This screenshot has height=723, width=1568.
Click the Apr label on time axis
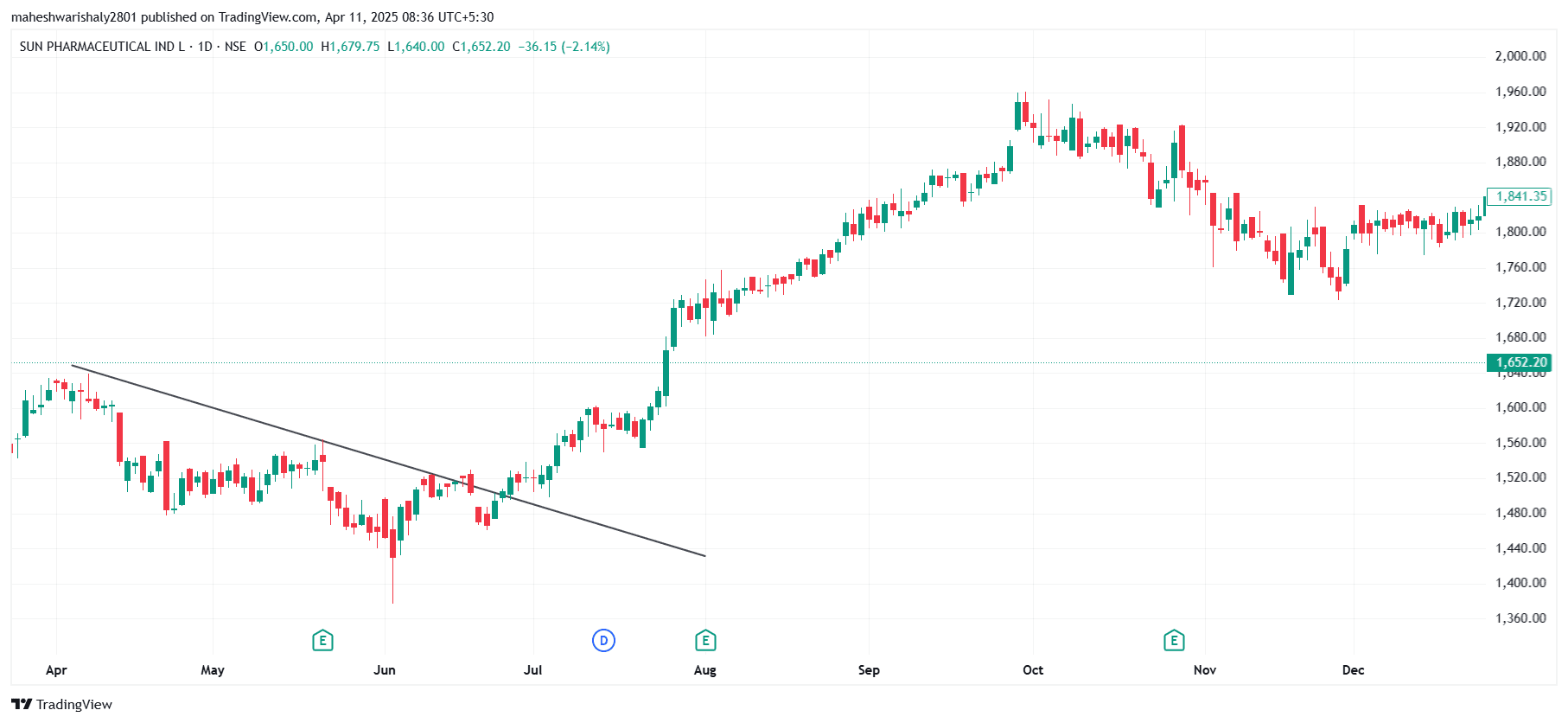[x=56, y=670]
